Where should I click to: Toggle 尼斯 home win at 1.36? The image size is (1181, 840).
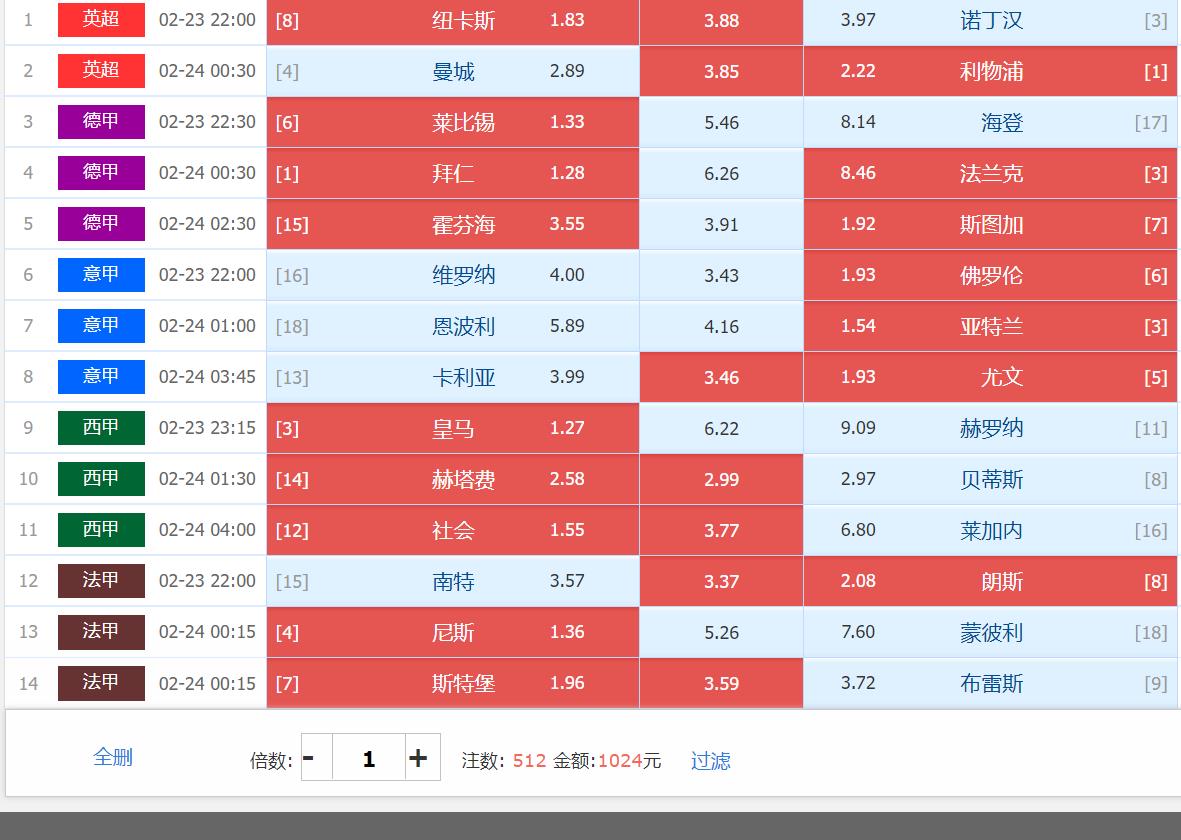[453, 632]
